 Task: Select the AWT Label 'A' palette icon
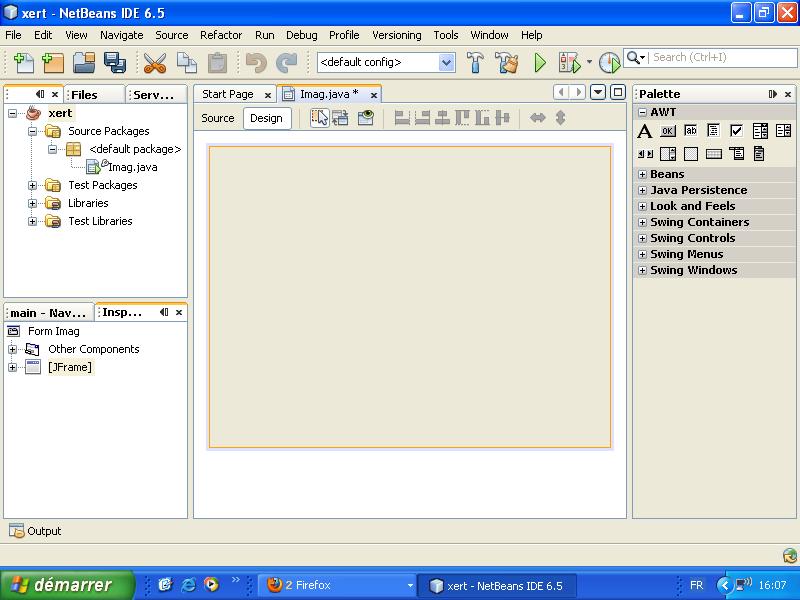pyautogui.click(x=644, y=131)
